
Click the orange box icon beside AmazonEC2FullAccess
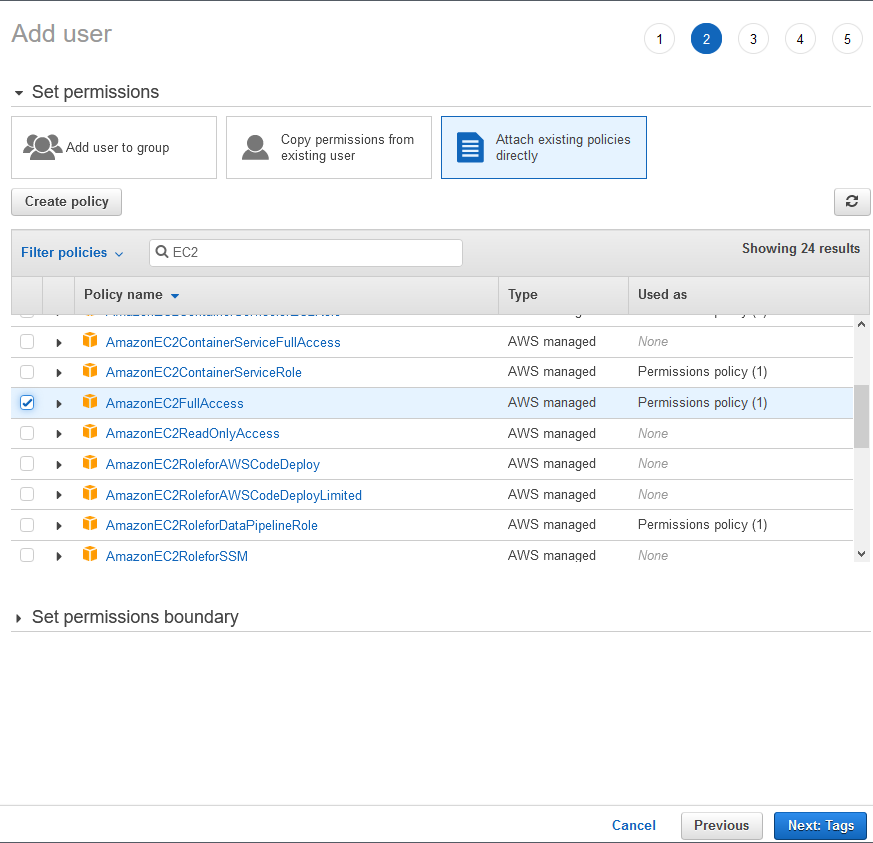90,402
